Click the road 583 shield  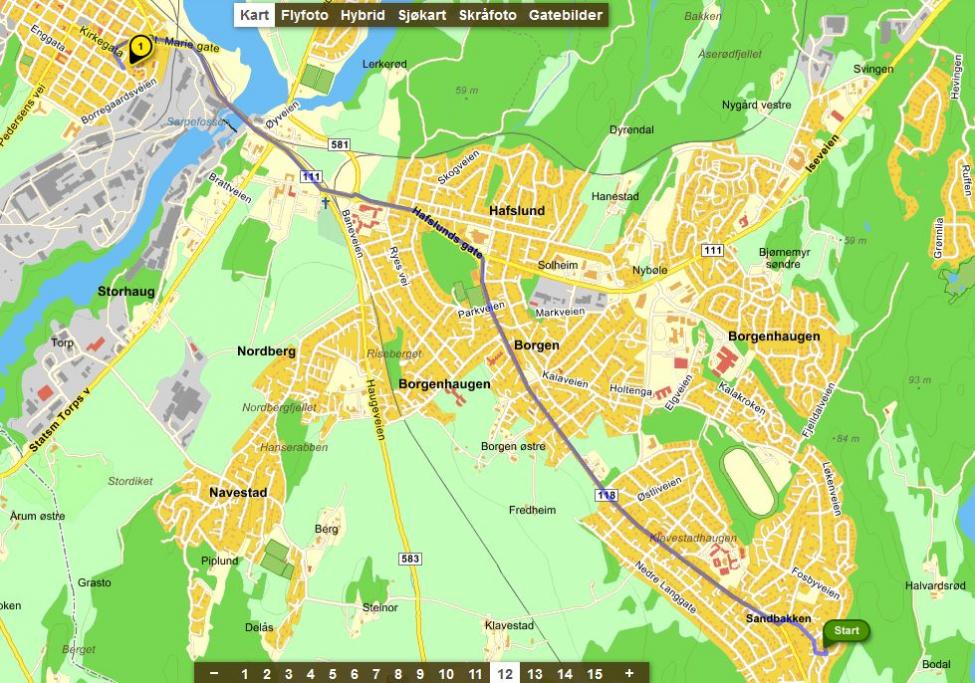coord(410,559)
